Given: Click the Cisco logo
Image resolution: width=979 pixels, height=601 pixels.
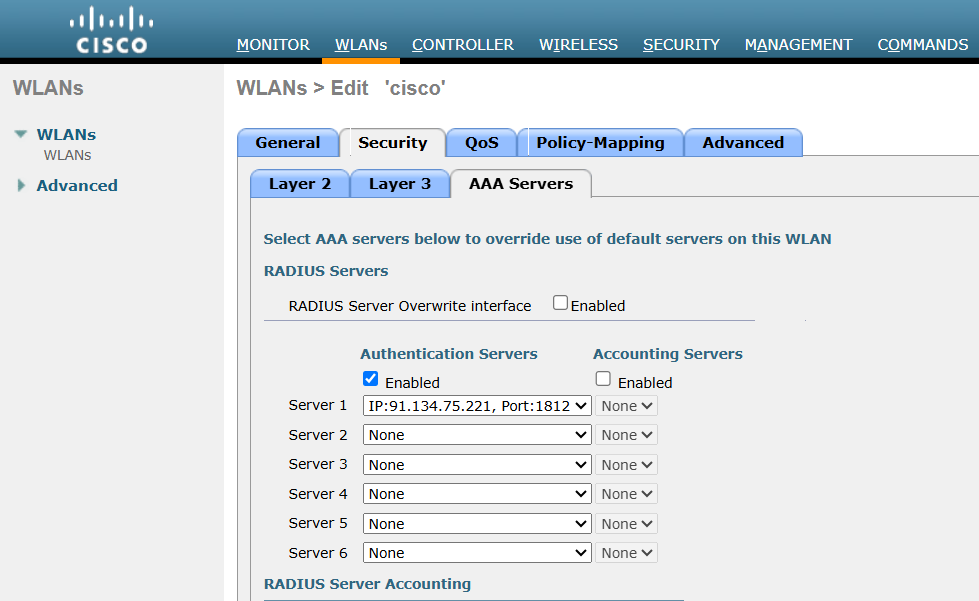Looking at the screenshot, I should click(112, 30).
